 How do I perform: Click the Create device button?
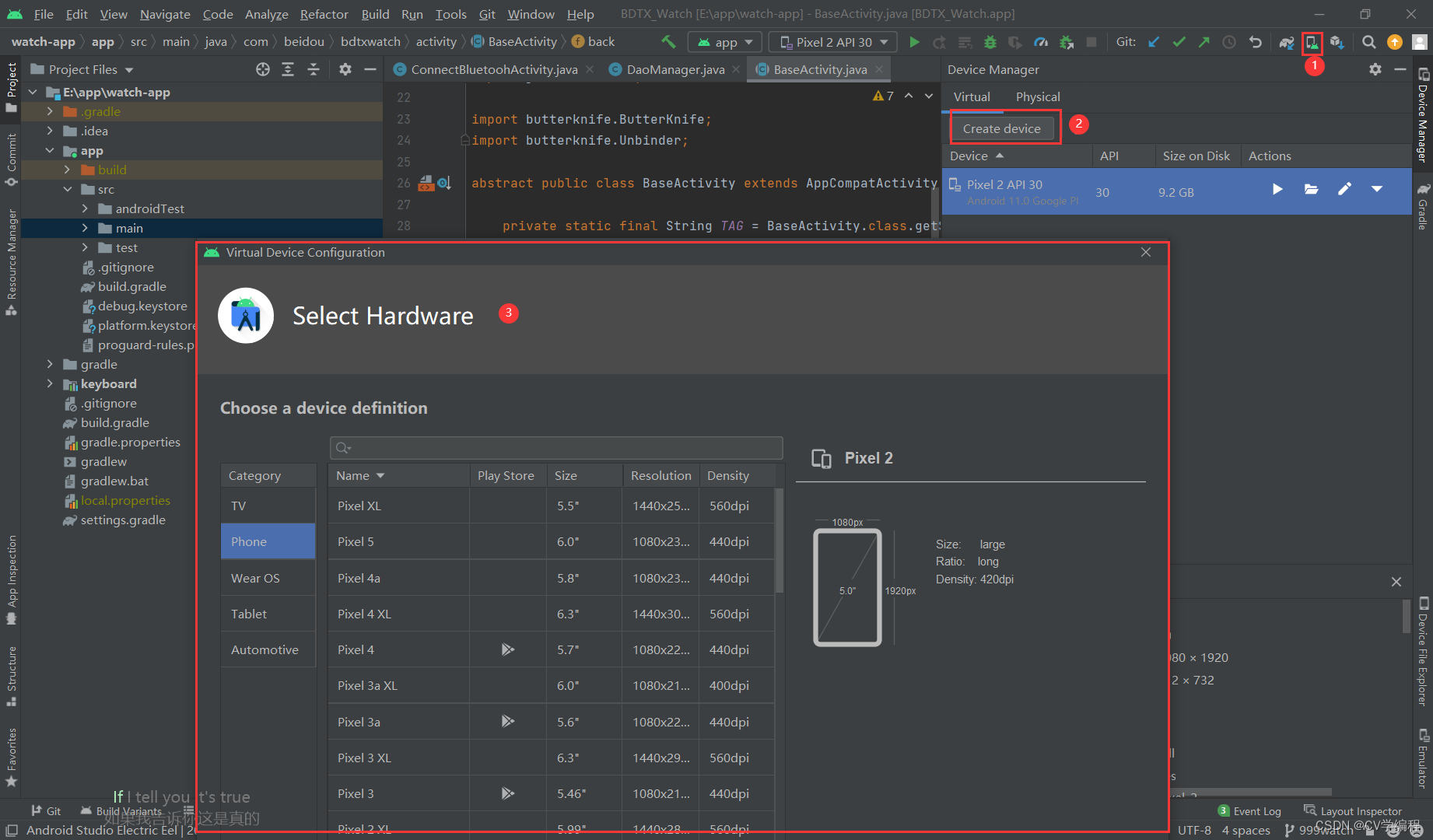1001,128
